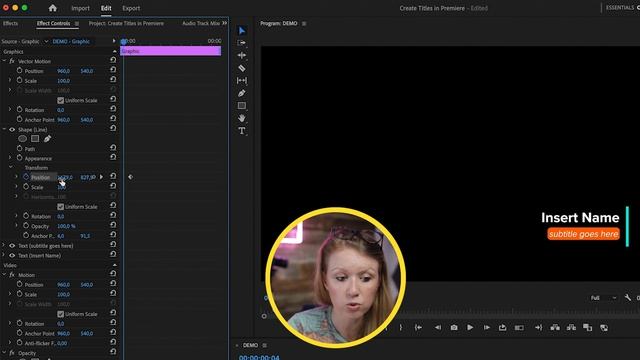This screenshot has height=360, width=640.
Task: Toggle animation stopwatch for shape Opacity
Action: 26,225
